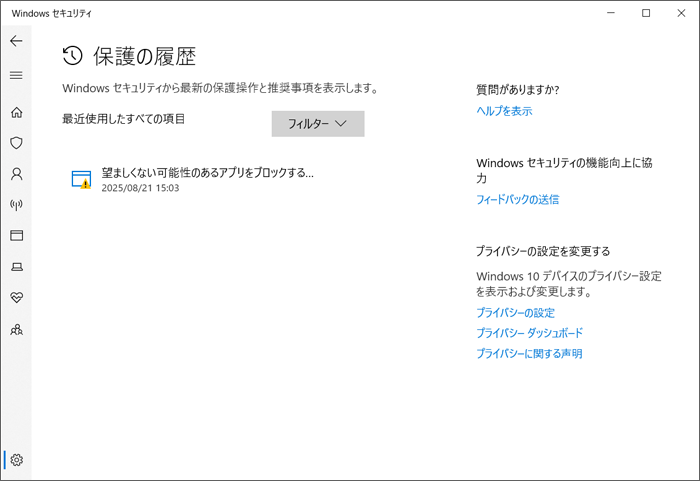Image resolution: width=700 pixels, height=481 pixels.
Task: Open the Home sidebar icon
Action: [17, 112]
